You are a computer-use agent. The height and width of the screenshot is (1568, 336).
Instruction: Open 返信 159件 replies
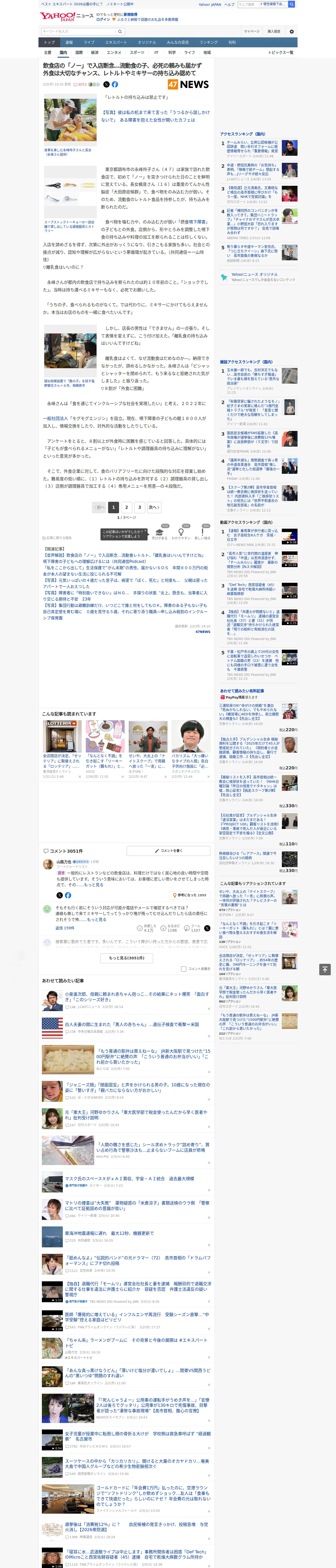pos(65,928)
